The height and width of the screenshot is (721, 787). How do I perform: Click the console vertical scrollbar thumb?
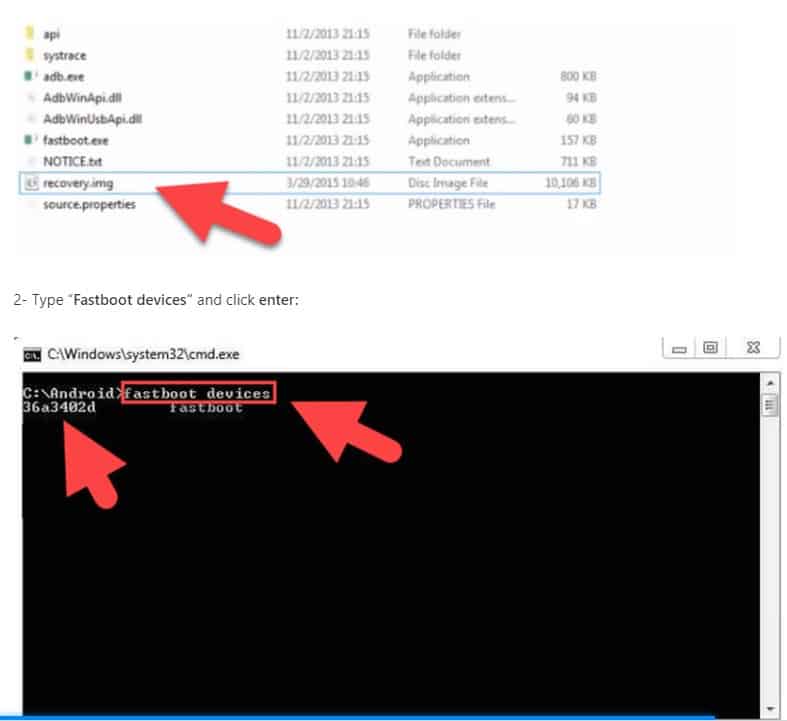click(769, 405)
